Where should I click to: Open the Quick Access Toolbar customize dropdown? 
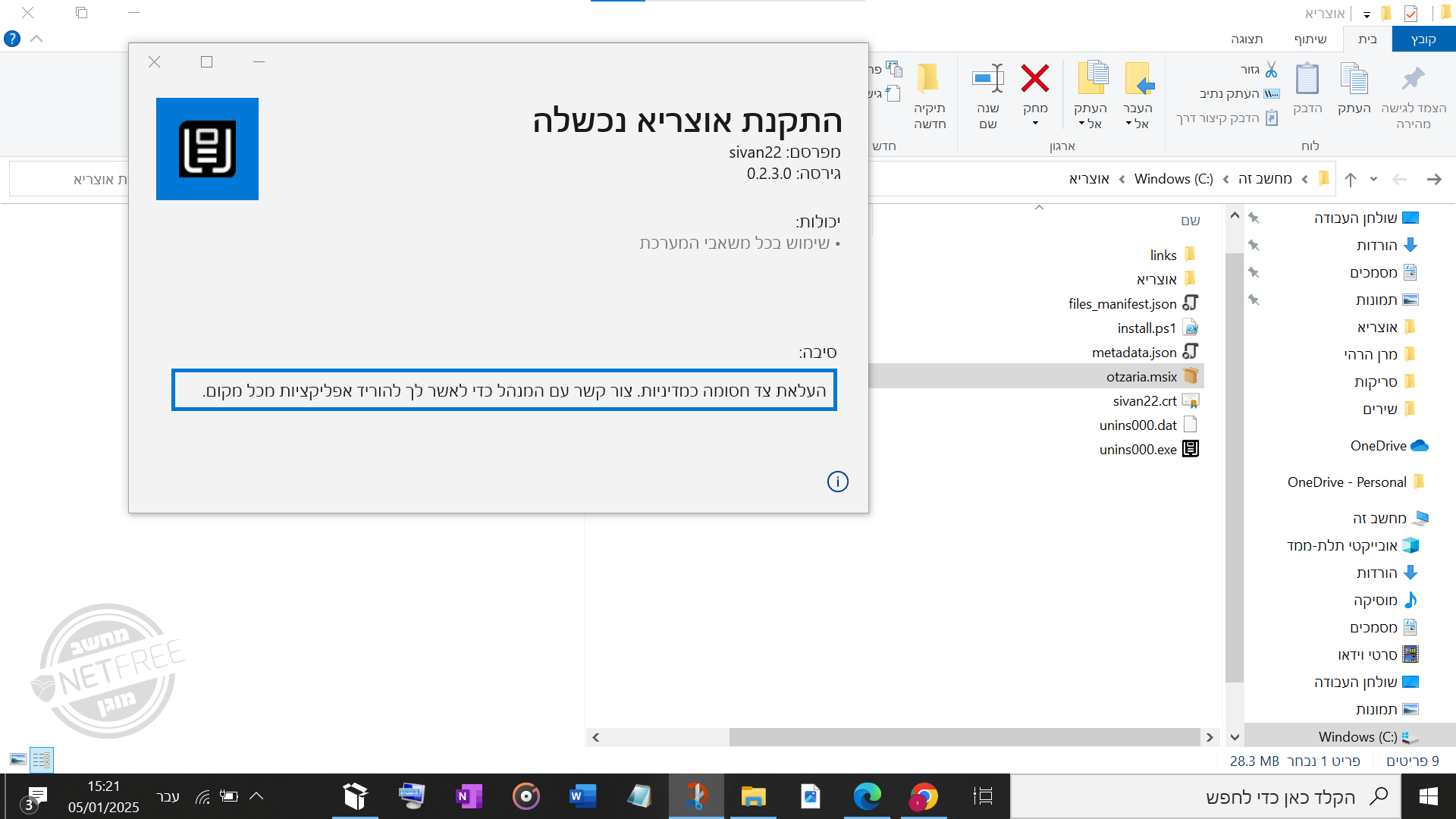tap(1367, 14)
